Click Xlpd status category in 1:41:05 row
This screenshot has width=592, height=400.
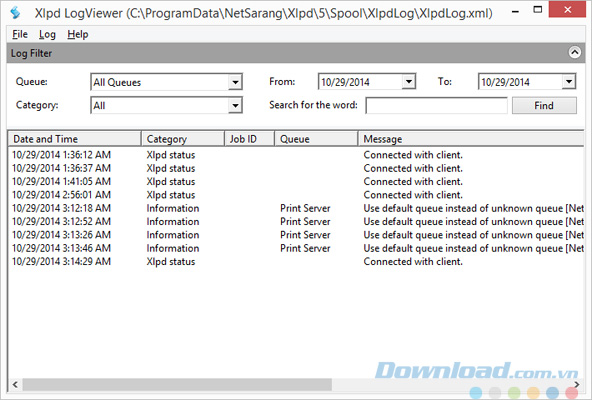coord(171,182)
